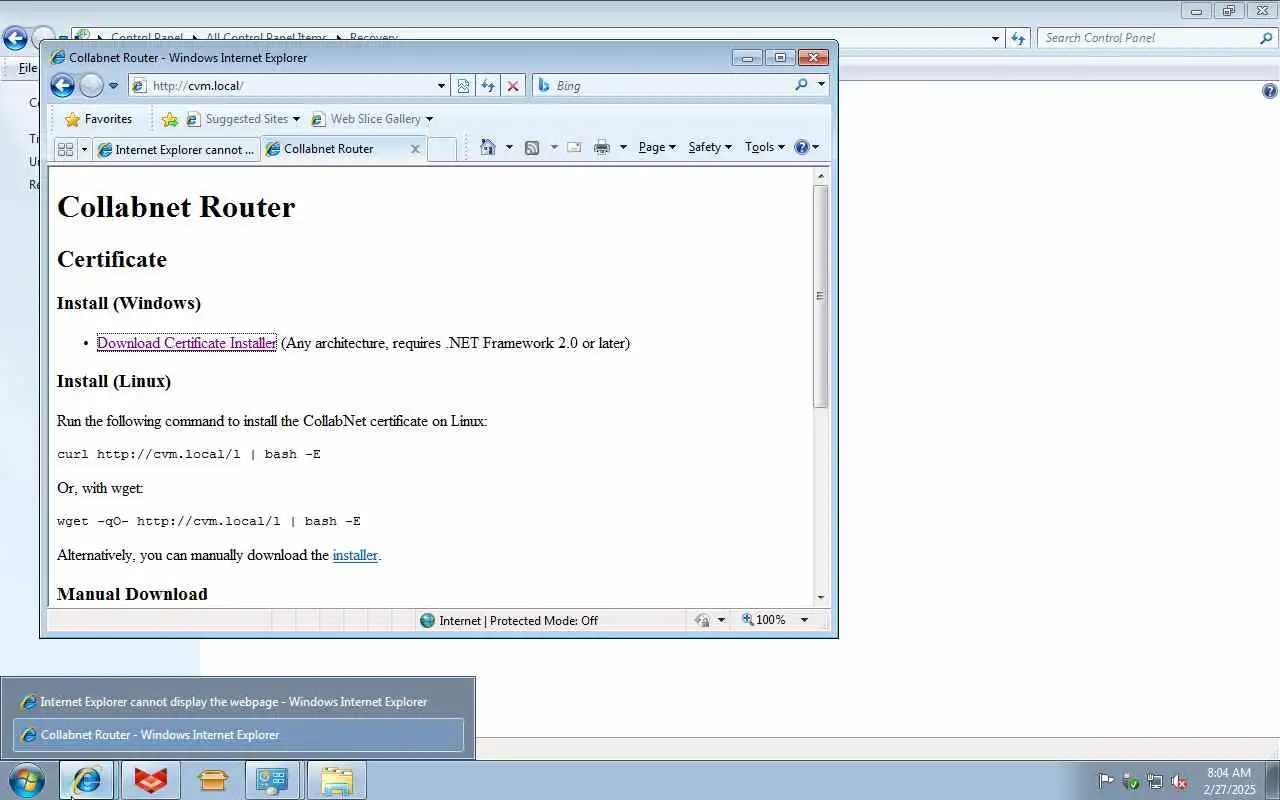Click page scrollbar down arrow
This screenshot has height=800, width=1280.
[x=821, y=597]
